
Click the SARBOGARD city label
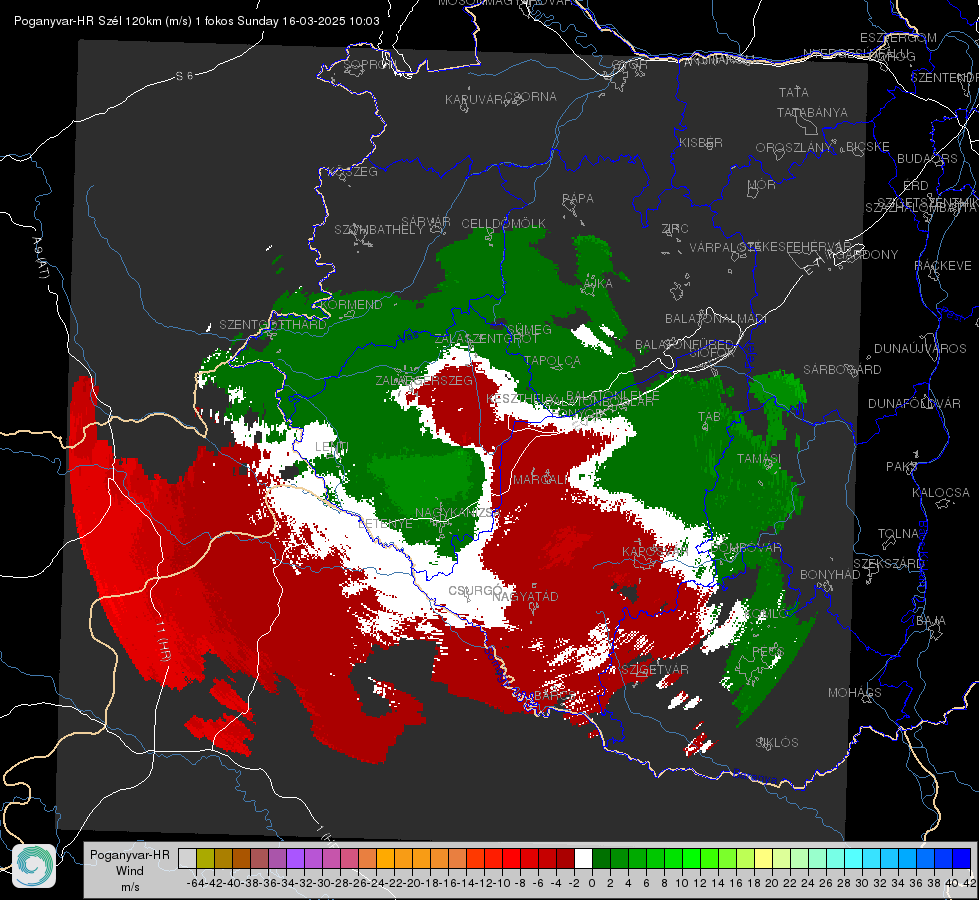[842, 370]
